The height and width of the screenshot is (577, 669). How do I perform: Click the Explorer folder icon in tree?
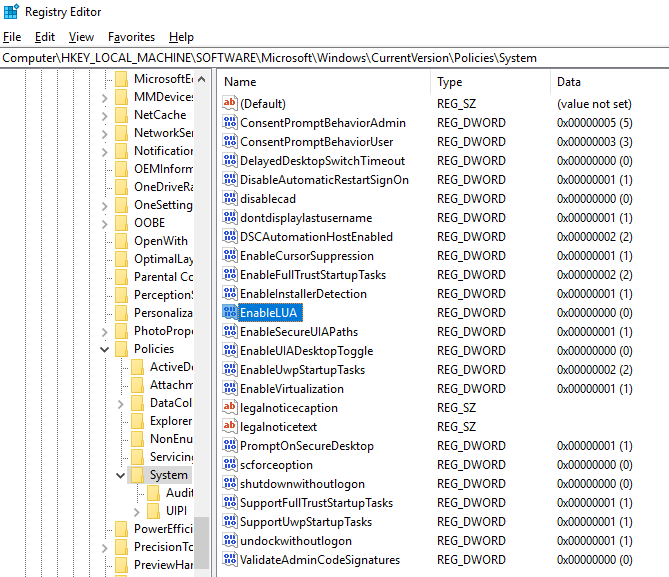point(138,421)
